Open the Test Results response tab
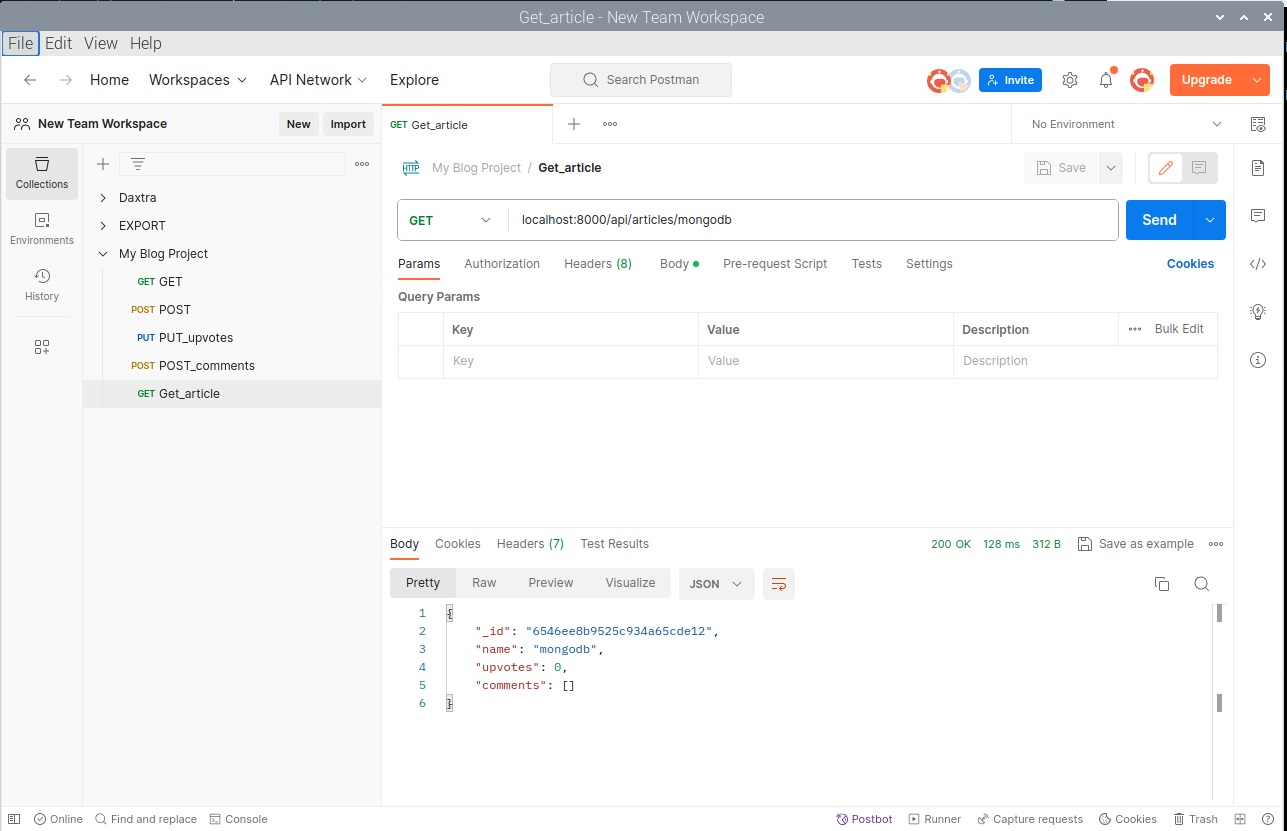This screenshot has height=831, width=1287. tap(615, 544)
